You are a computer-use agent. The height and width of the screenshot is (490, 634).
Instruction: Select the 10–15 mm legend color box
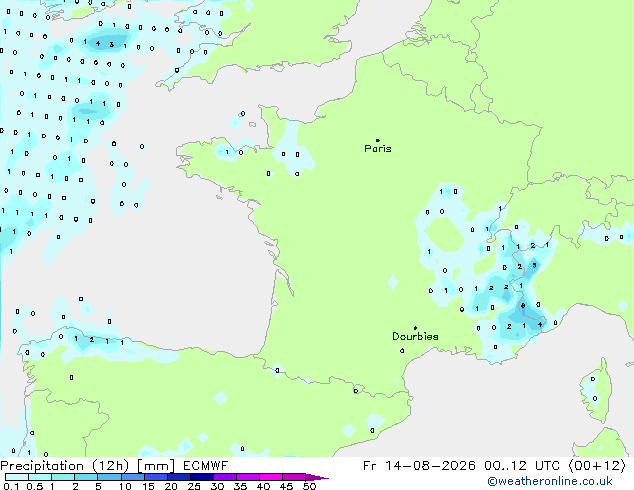(132, 477)
